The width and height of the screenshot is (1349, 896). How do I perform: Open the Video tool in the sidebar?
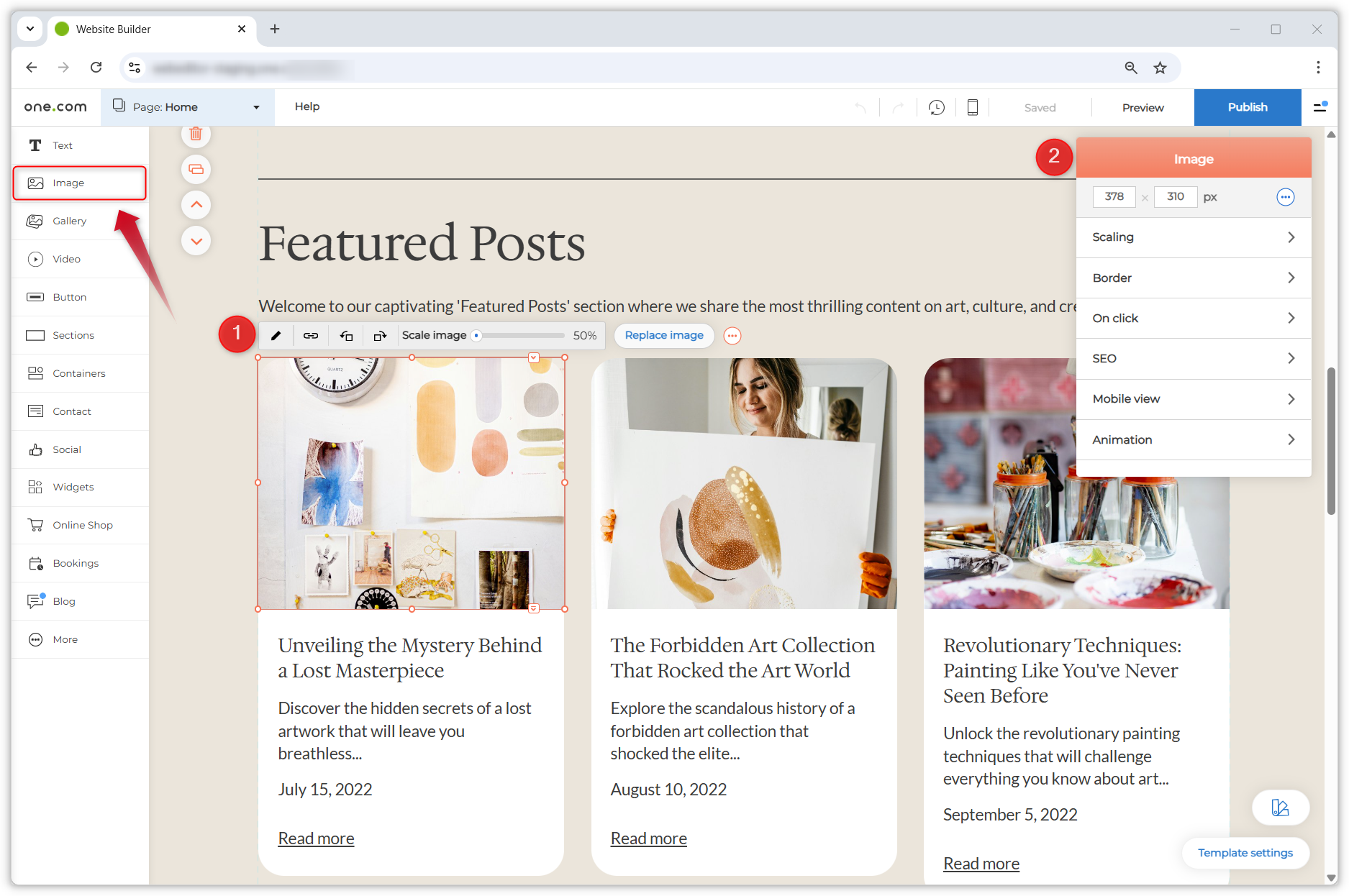67,259
